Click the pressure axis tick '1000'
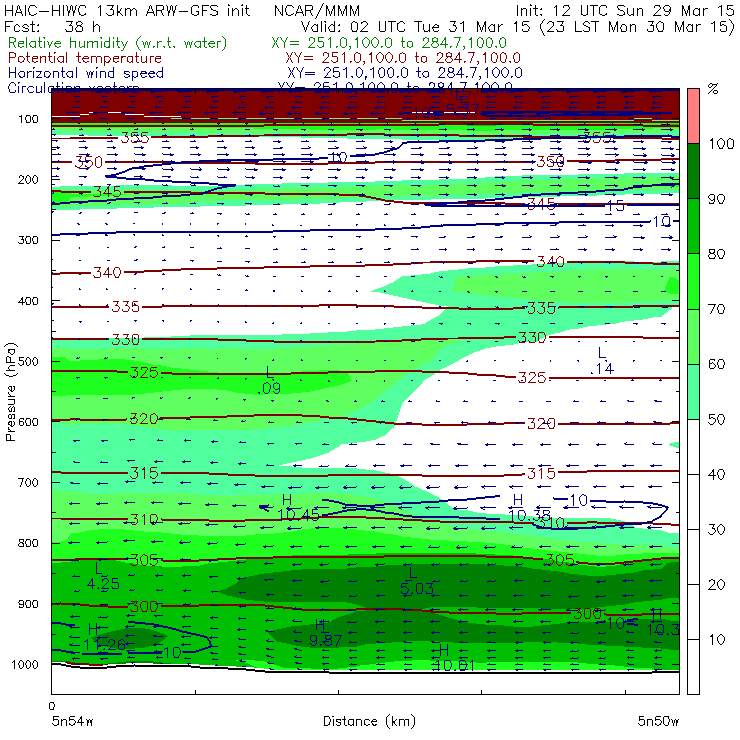The image size is (740, 740). [25, 664]
